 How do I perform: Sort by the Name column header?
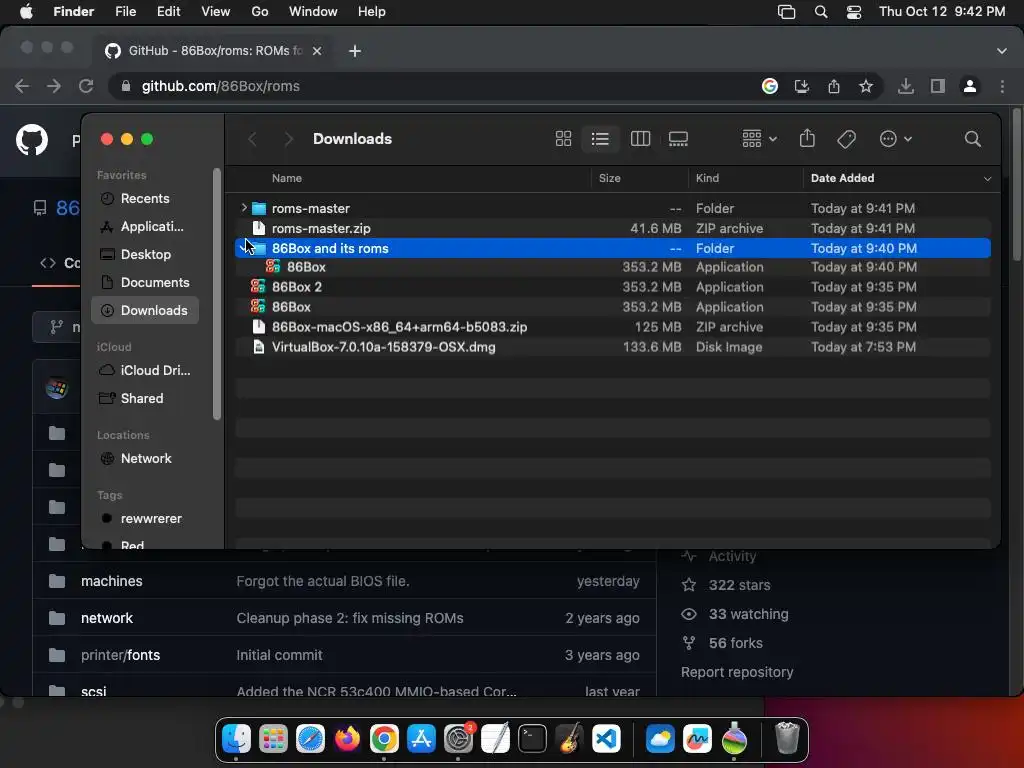(287, 178)
